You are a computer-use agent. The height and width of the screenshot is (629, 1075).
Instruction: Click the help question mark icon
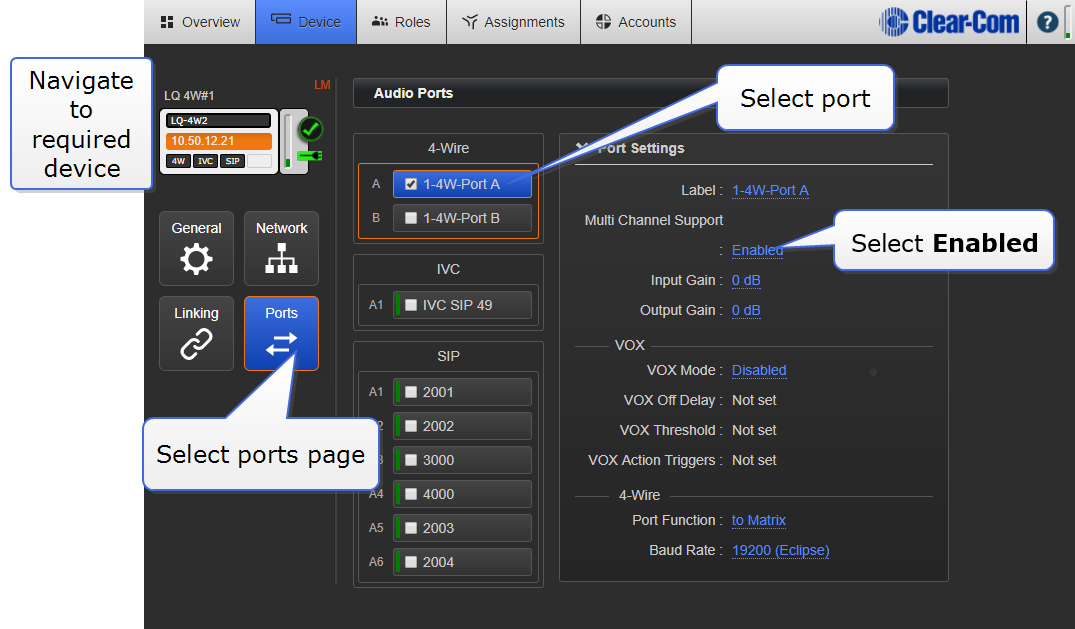[x=1047, y=22]
